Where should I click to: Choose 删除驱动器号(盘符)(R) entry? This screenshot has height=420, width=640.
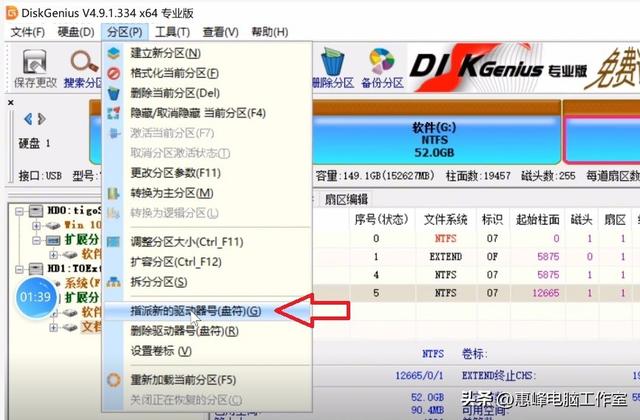point(207,331)
